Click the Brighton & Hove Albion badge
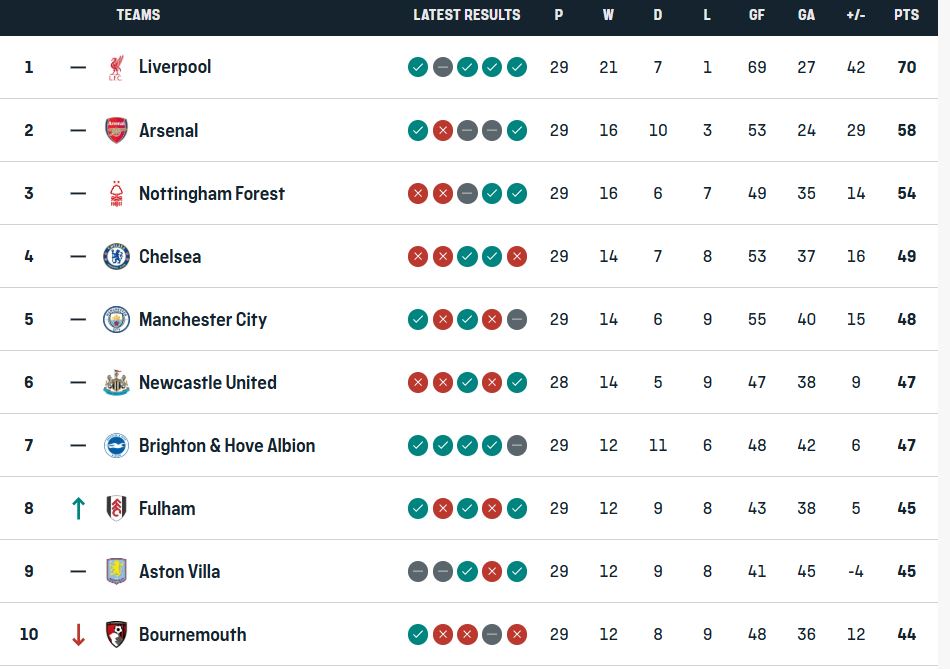The height and width of the screenshot is (669, 950). (118, 445)
